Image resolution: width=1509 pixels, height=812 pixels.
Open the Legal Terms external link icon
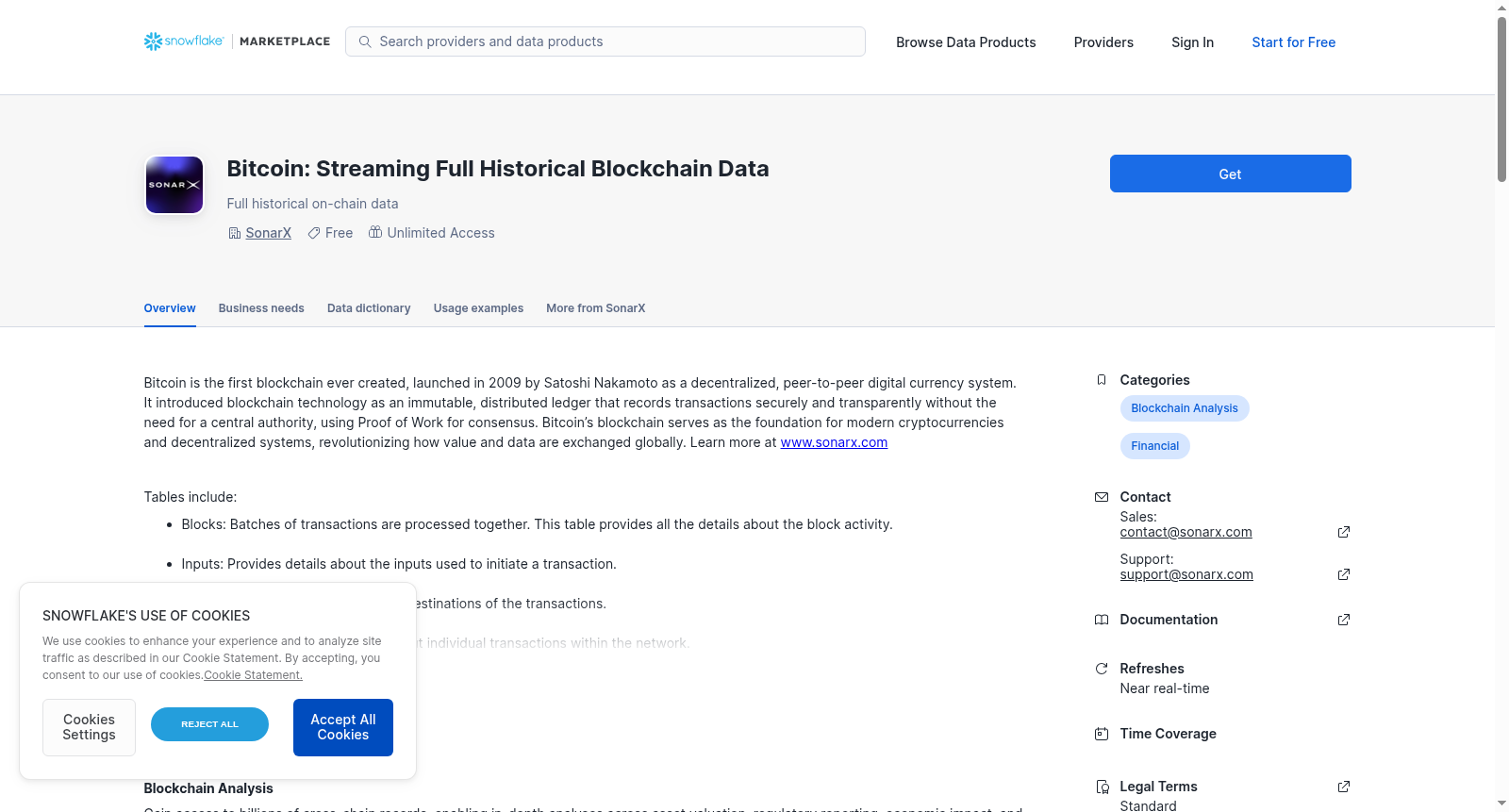tap(1344, 787)
